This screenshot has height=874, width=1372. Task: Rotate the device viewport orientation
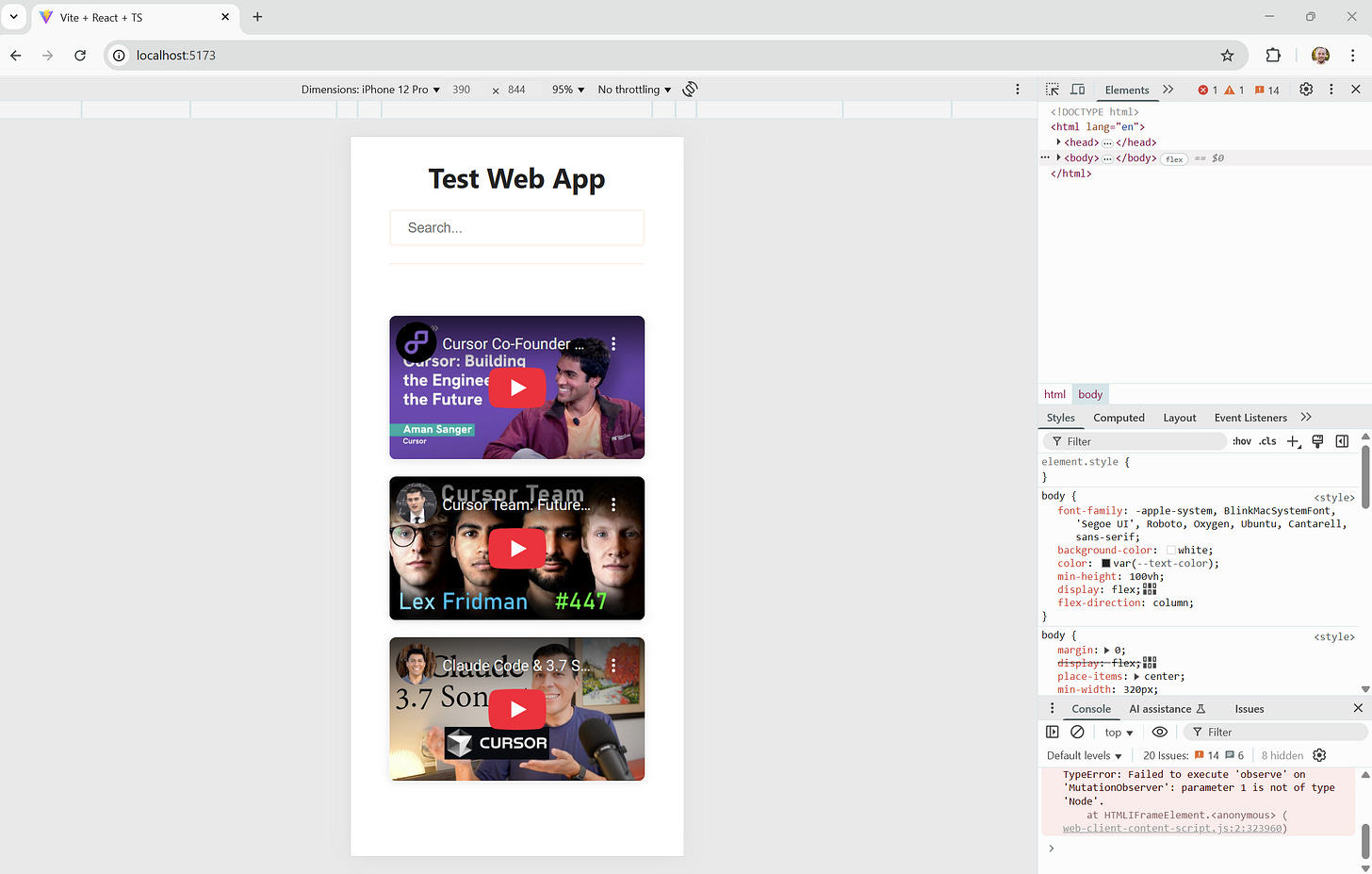click(x=691, y=90)
